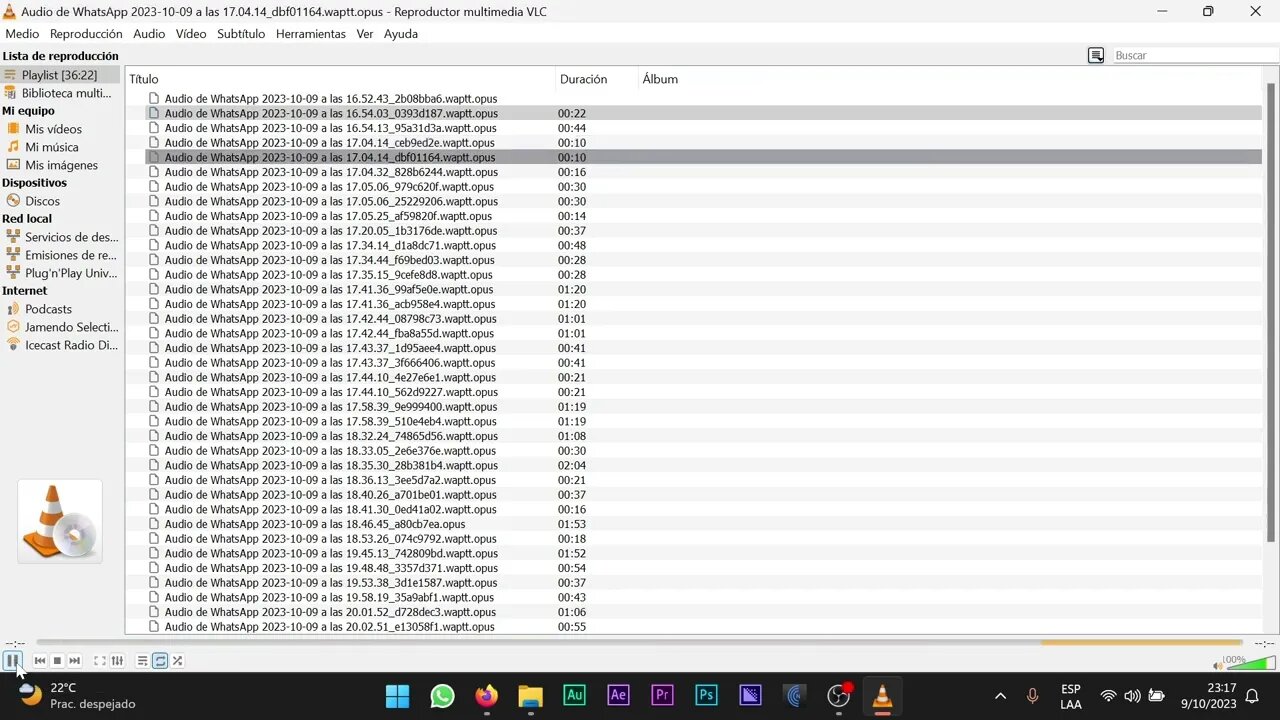The image size is (1280, 720).
Task: Stop playback with the stop button
Action: 57,661
